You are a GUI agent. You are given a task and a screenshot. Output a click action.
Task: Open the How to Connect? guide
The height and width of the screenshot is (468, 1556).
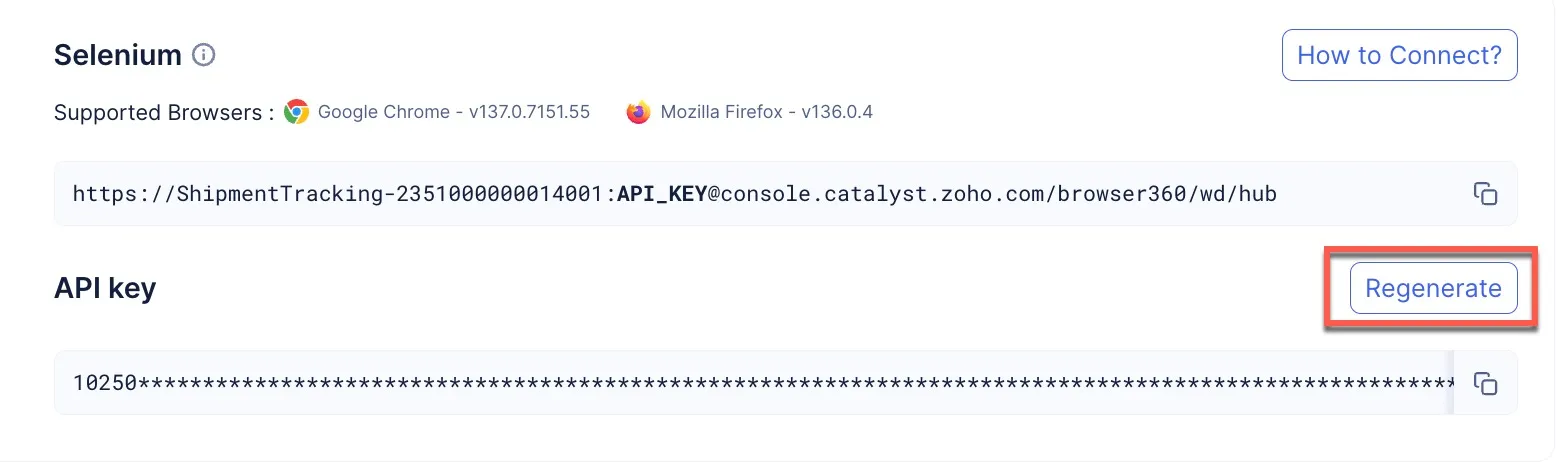click(x=1399, y=55)
